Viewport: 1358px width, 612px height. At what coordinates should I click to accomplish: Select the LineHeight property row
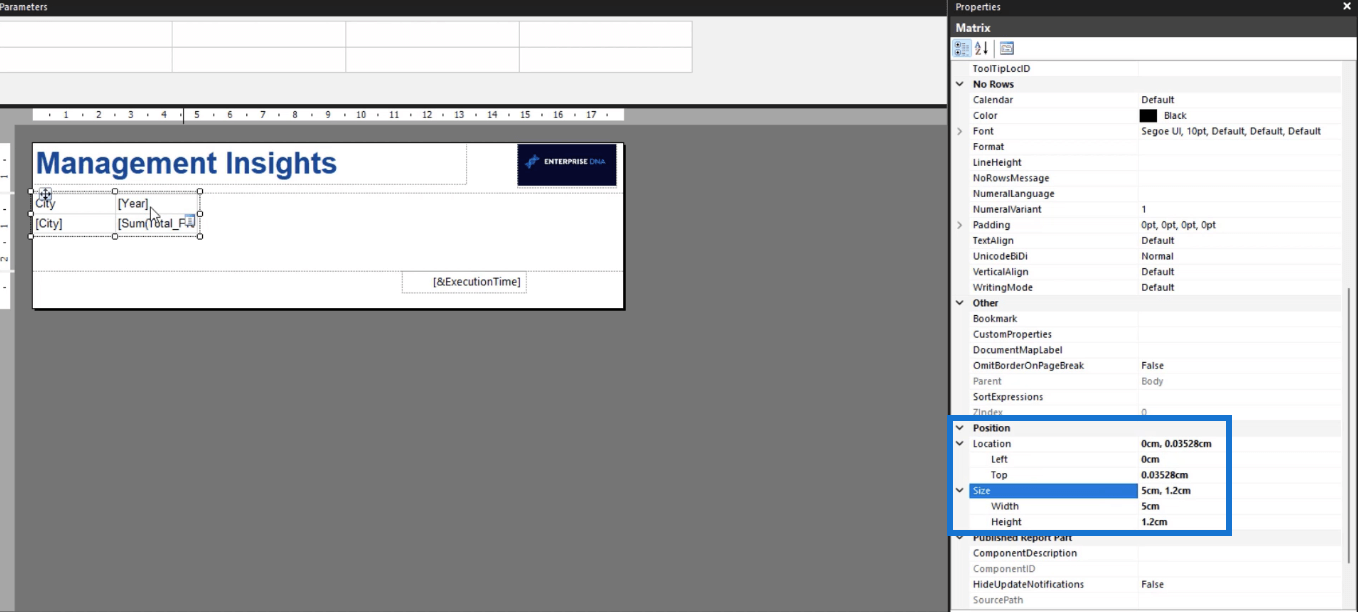(x=1146, y=162)
